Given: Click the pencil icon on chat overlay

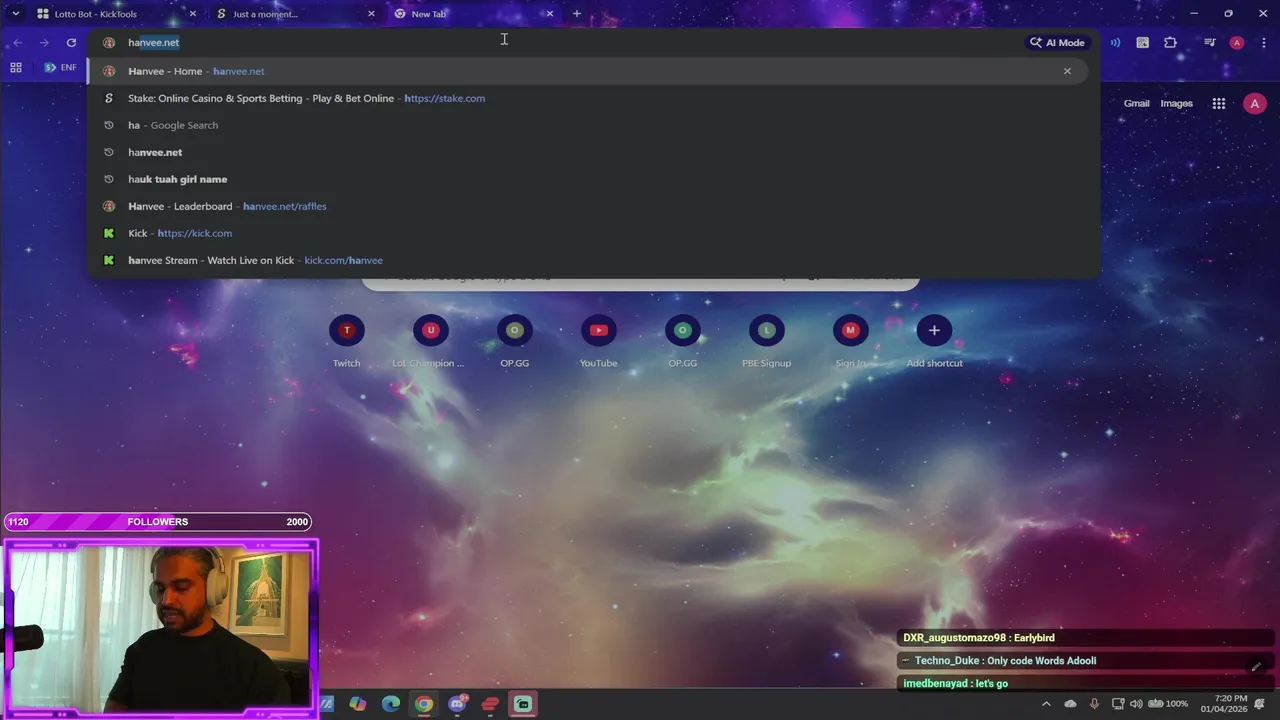Looking at the screenshot, I should click(x=1256, y=667).
